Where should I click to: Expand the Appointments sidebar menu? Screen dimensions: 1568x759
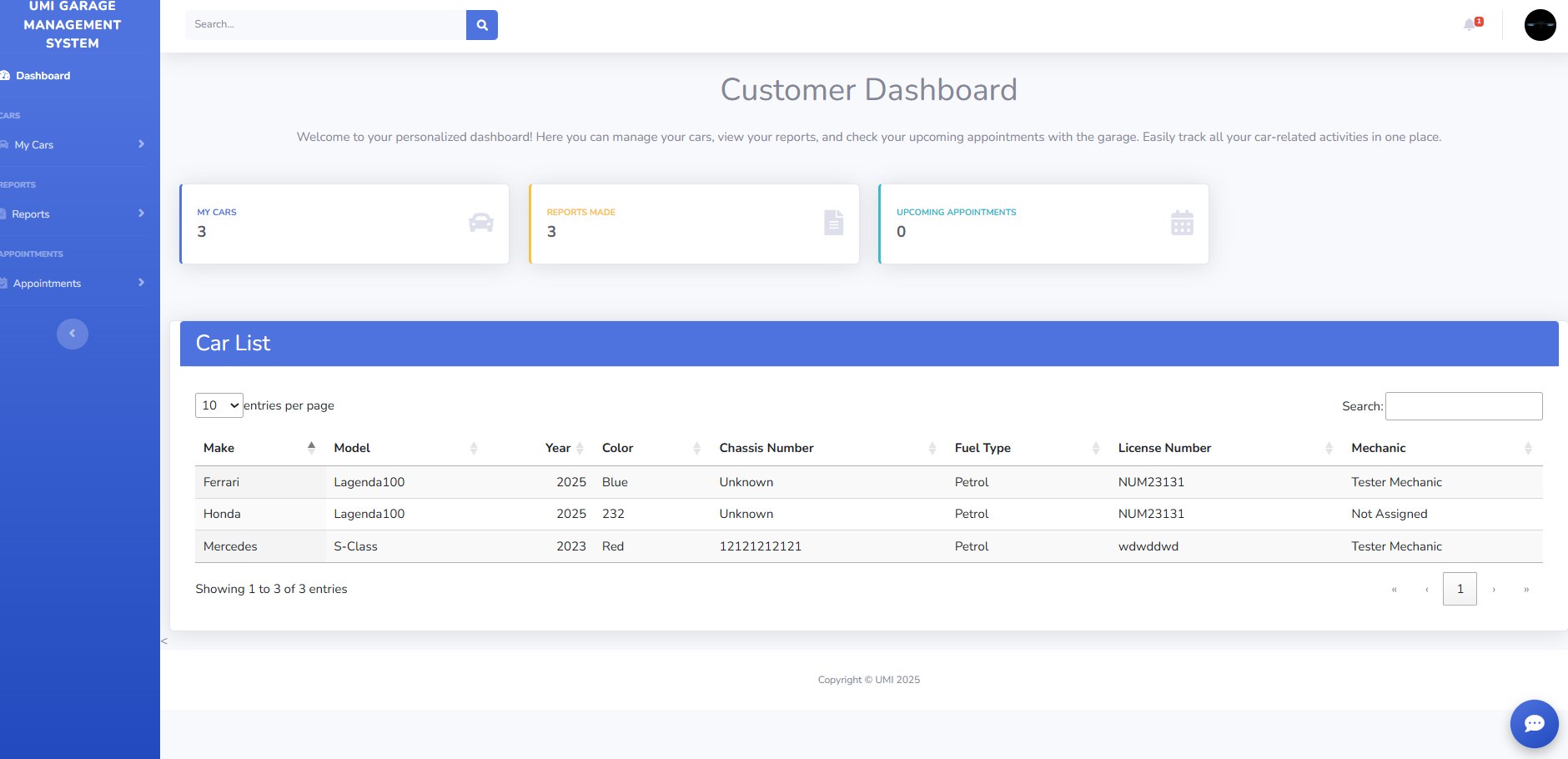coord(73,283)
